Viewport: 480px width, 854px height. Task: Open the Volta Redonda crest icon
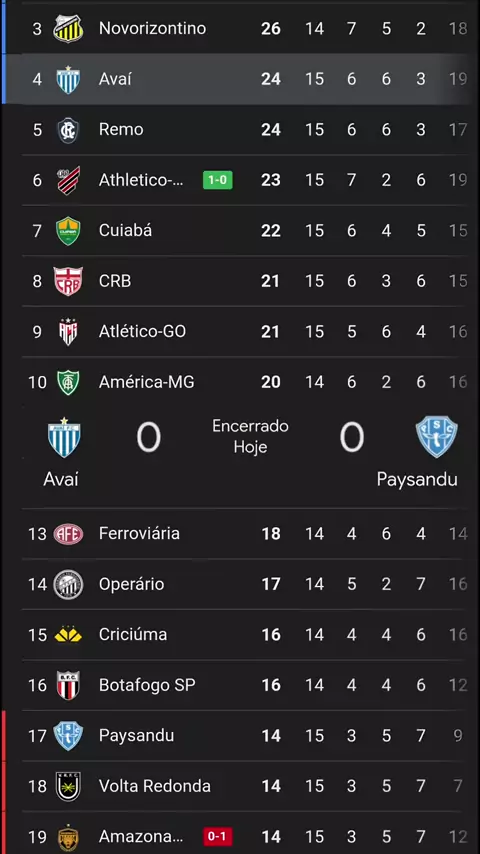point(68,786)
